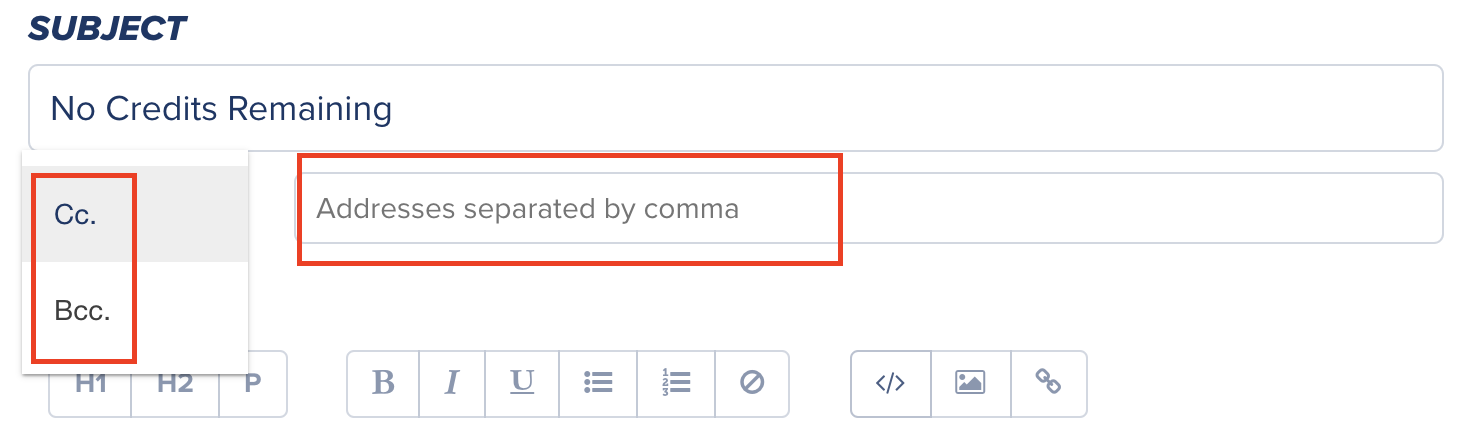1462x440 pixels.
Task: Apply bold formatting with the B icon
Action: (383, 383)
